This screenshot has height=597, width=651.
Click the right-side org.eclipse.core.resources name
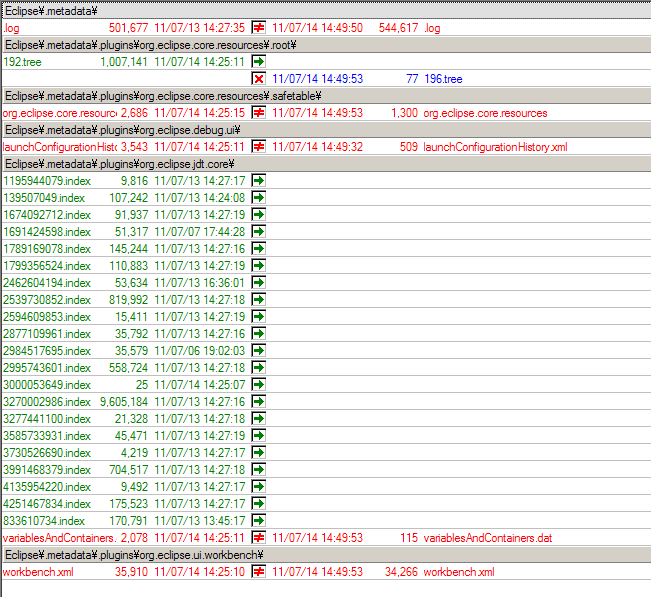point(485,113)
